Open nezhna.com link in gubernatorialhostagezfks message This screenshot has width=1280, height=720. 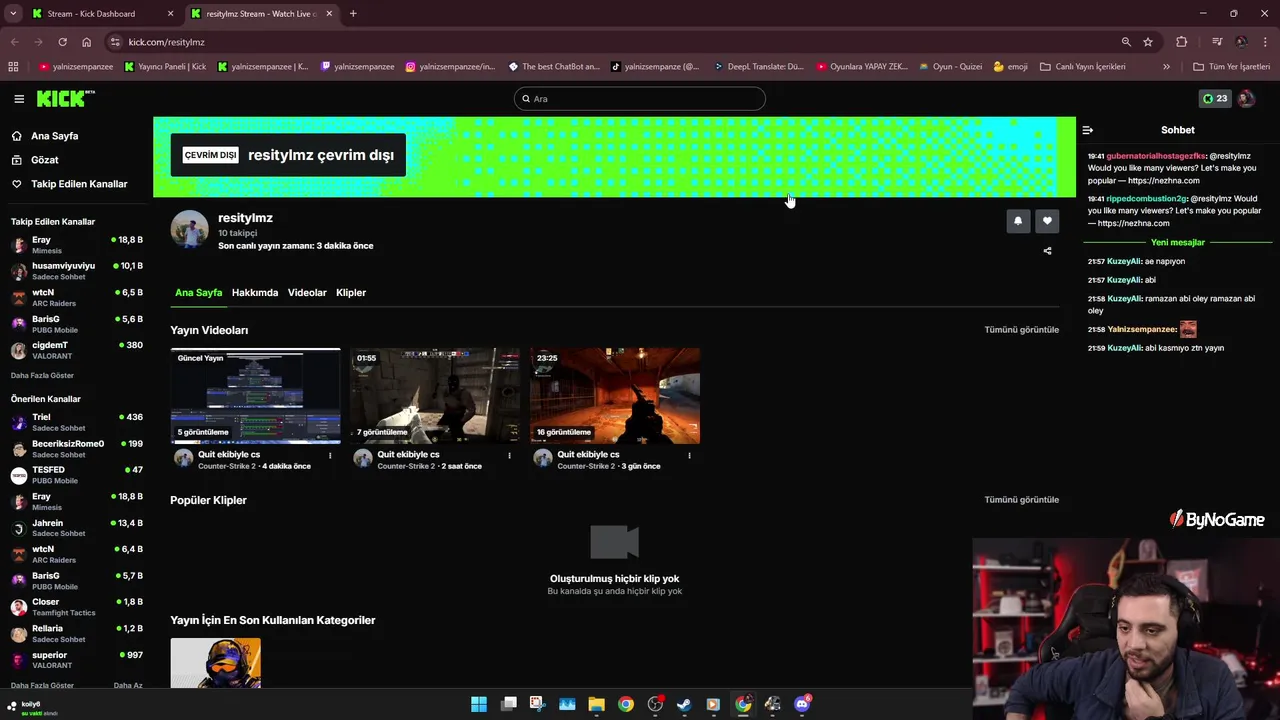pyautogui.click(x=1163, y=181)
